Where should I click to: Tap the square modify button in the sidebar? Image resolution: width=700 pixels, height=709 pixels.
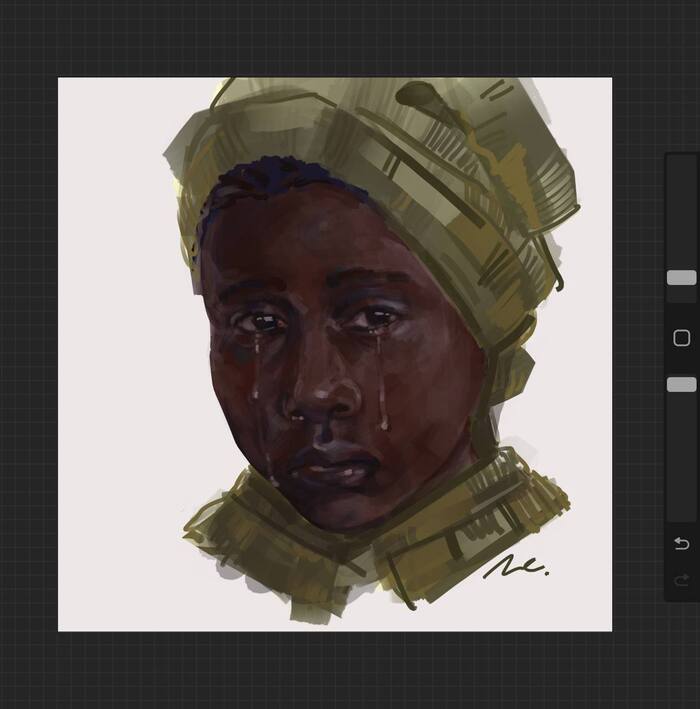click(681, 338)
